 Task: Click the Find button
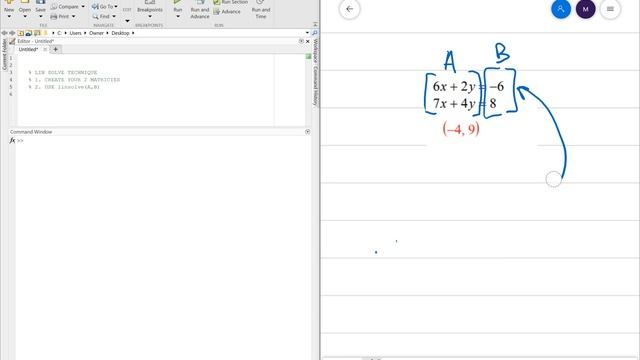click(101, 16)
